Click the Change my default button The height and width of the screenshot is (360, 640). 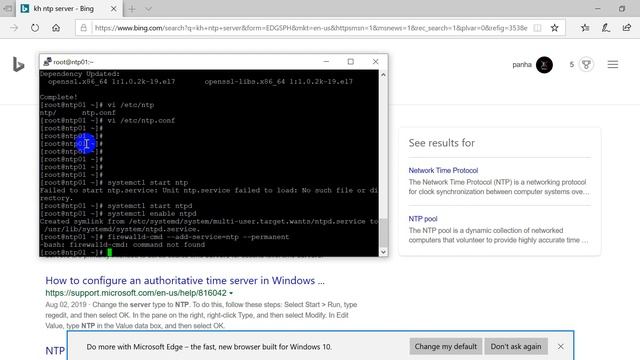[446, 347]
